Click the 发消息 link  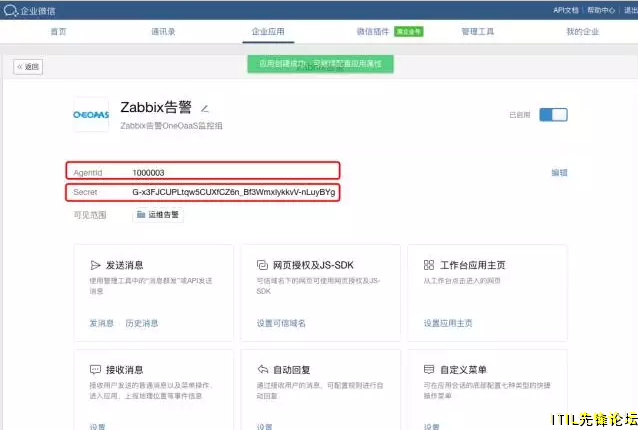(x=102, y=323)
